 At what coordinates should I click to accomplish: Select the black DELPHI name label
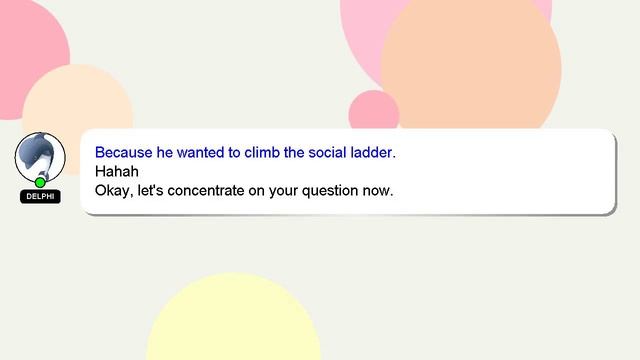40,196
